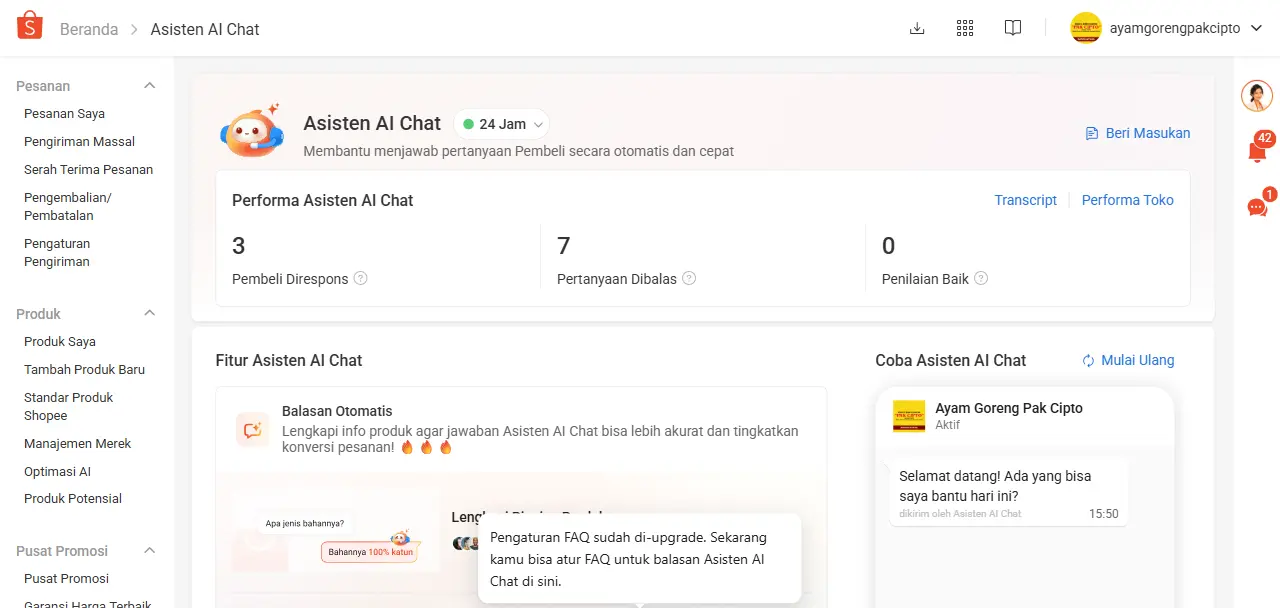Open the seller education book icon
The width and height of the screenshot is (1280, 608).
[x=1013, y=28]
